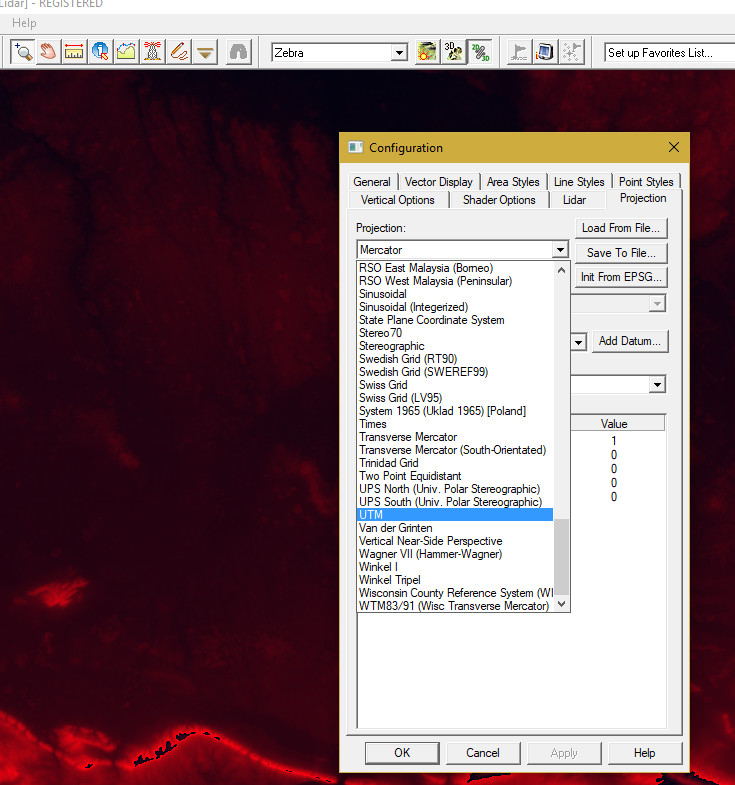Toggle the hill shading sun icon
735x785 pixels.
point(427,52)
